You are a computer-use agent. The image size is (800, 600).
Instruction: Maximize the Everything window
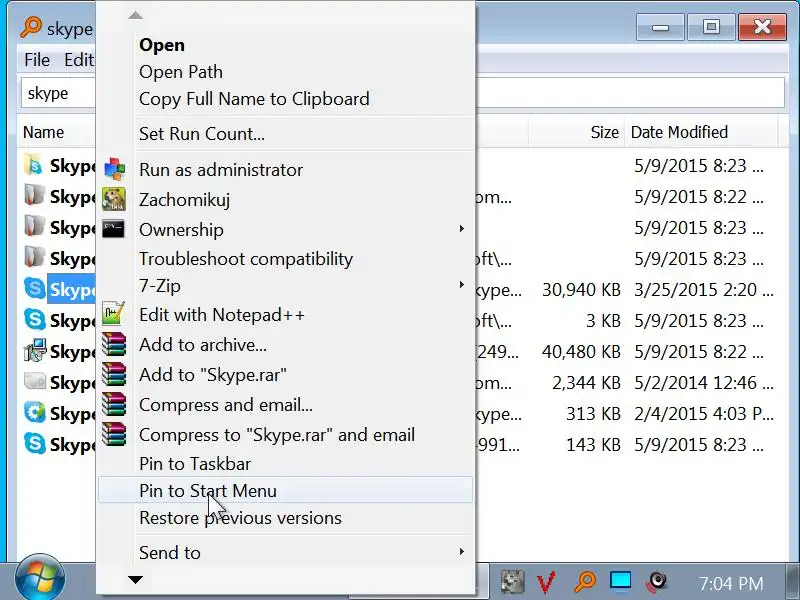point(711,27)
